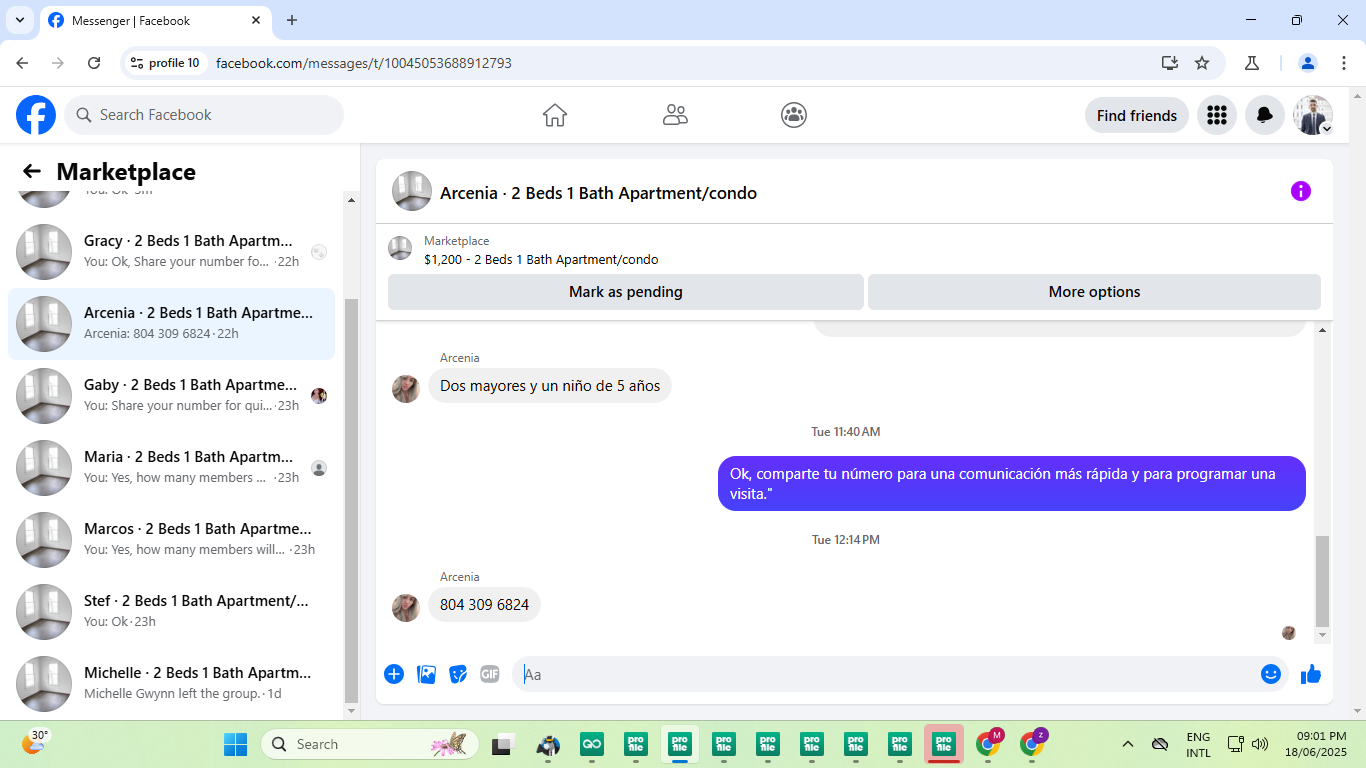Viewport: 1366px width, 768px height.
Task: Click the Find friends button
Action: click(1137, 115)
